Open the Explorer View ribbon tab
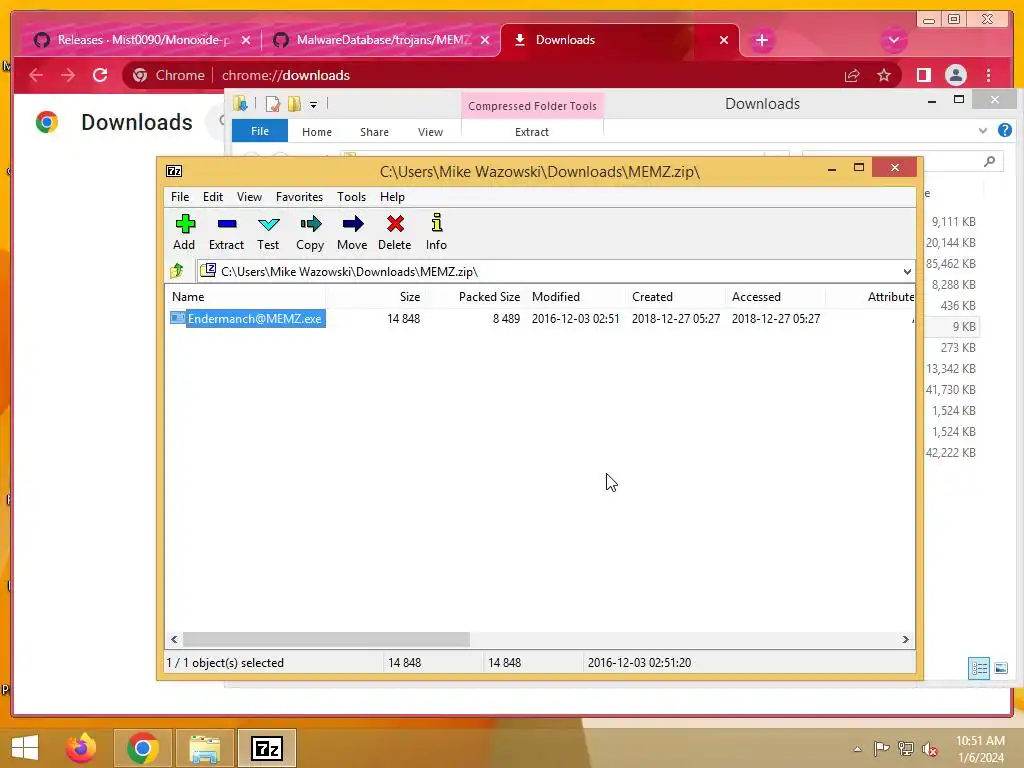Viewport: 1024px width, 768px height. click(430, 131)
